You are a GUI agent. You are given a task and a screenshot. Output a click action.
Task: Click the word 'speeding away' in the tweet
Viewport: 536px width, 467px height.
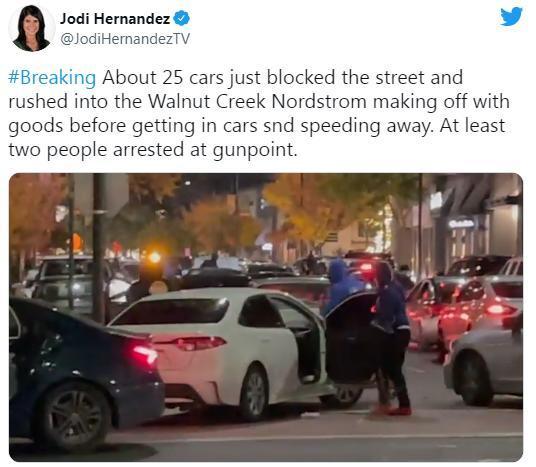(x=366, y=126)
